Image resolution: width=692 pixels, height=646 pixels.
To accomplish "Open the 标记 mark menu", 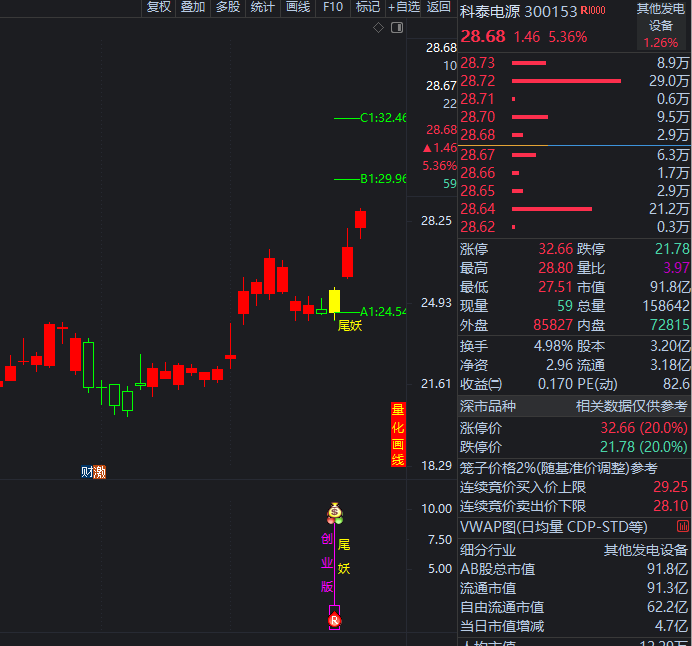I will click(368, 8).
